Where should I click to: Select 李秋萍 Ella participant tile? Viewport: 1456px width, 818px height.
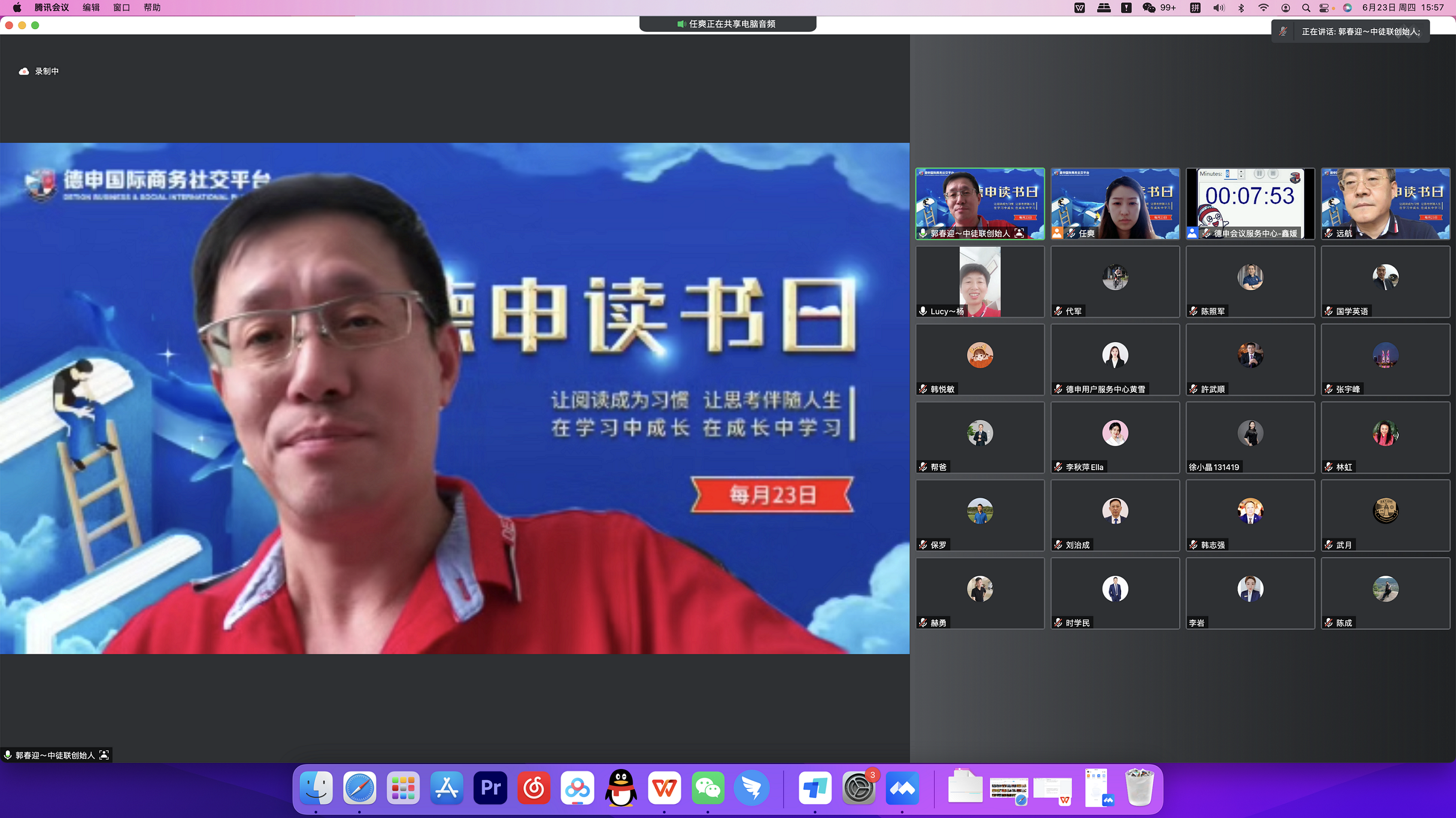click(1115, 437)
